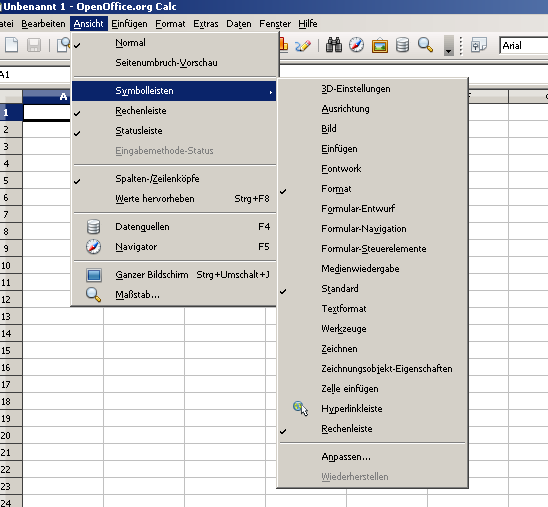548x507 pixels.
Task: Enable the Ausrichtung toolbar
Action: [x=372, y=109]
